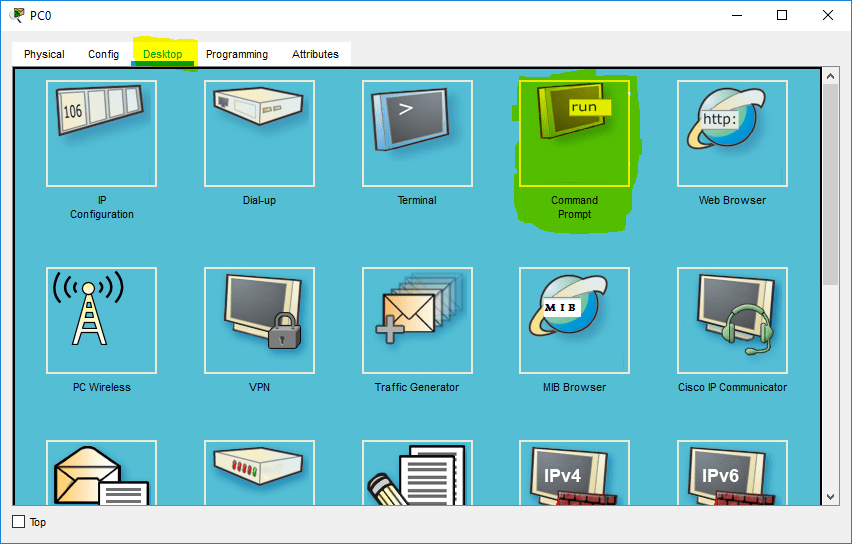Click the scrollbar down arrow

click(x=830, y=496)
